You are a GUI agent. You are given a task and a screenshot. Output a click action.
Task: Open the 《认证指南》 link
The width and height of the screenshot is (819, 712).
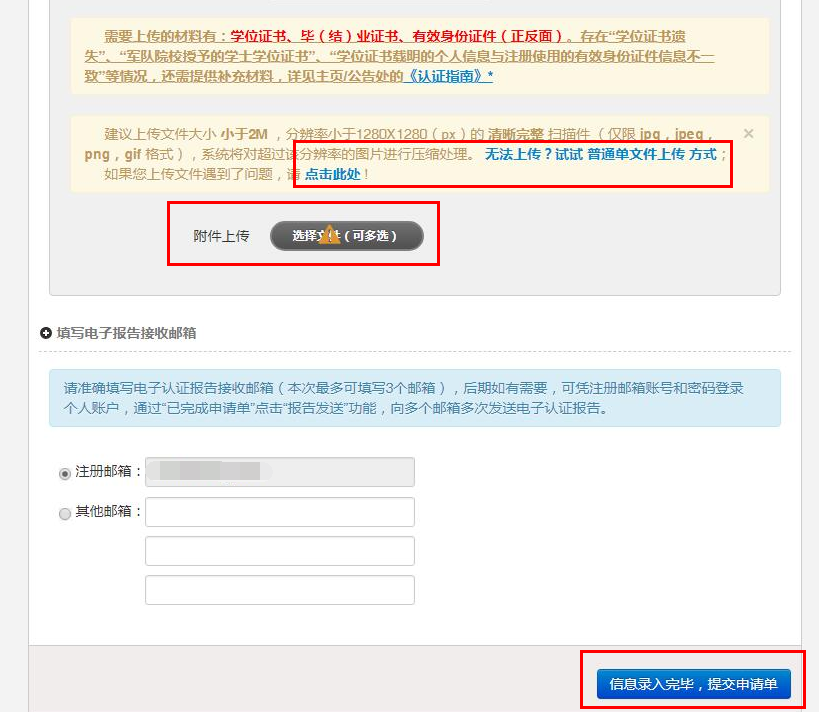[449, 76]
